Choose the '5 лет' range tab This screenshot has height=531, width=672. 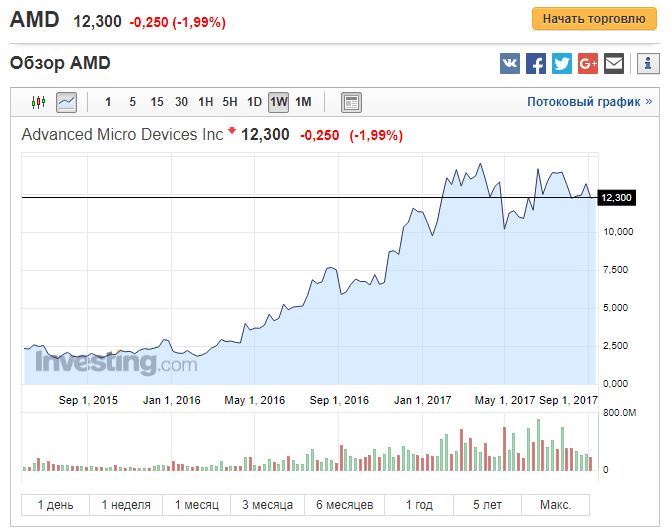(489, 504)
